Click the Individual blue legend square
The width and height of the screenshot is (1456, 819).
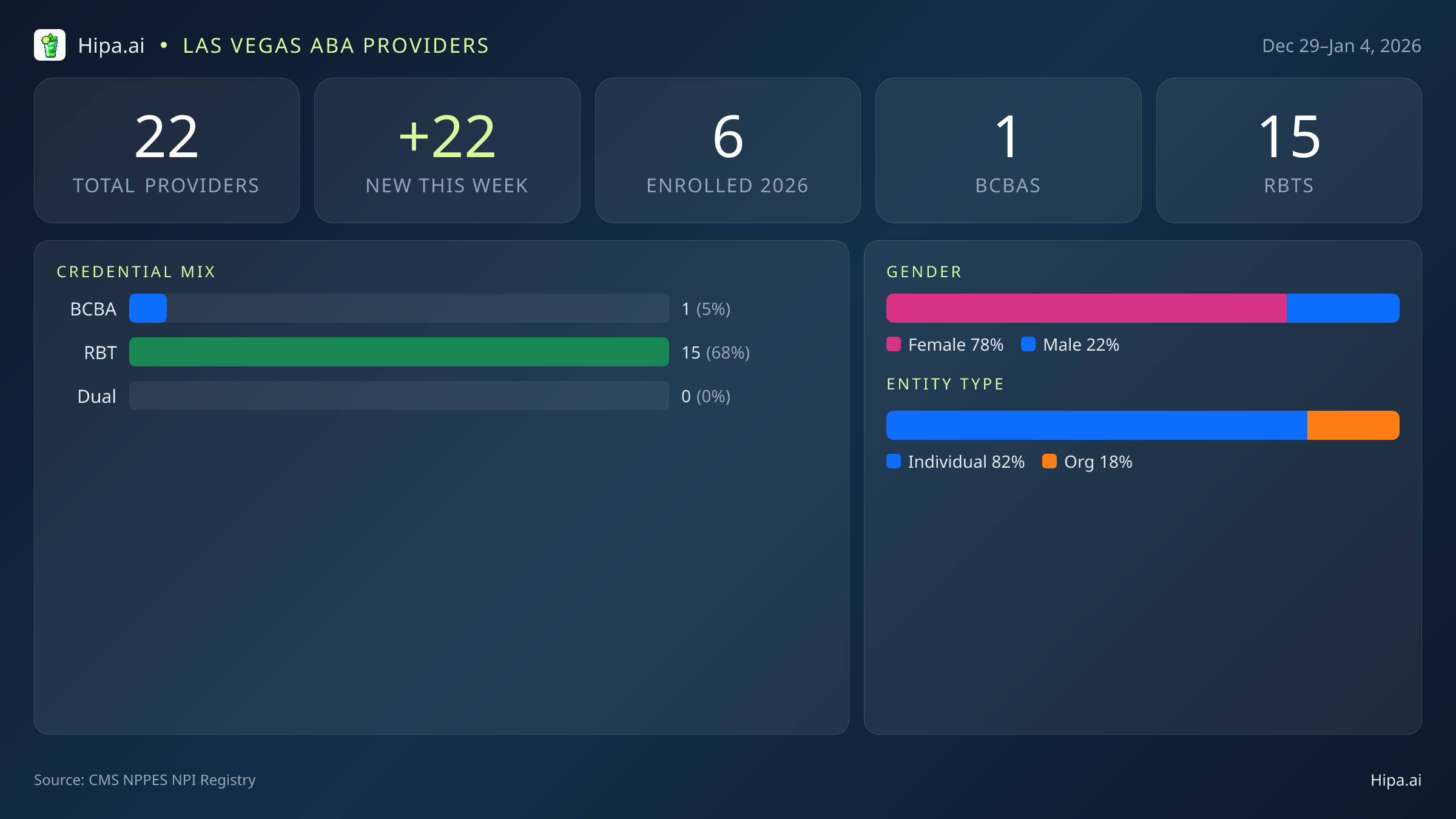pyautogui.click(x=894, y=462)
